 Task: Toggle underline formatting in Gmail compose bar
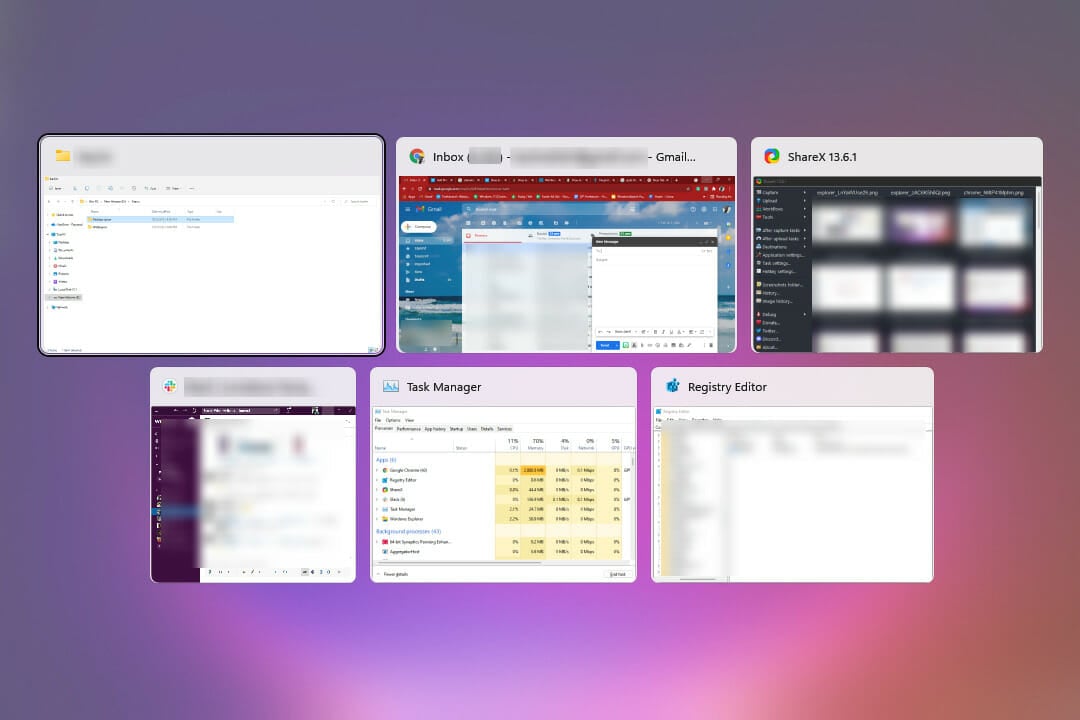[x=672, y=332]
